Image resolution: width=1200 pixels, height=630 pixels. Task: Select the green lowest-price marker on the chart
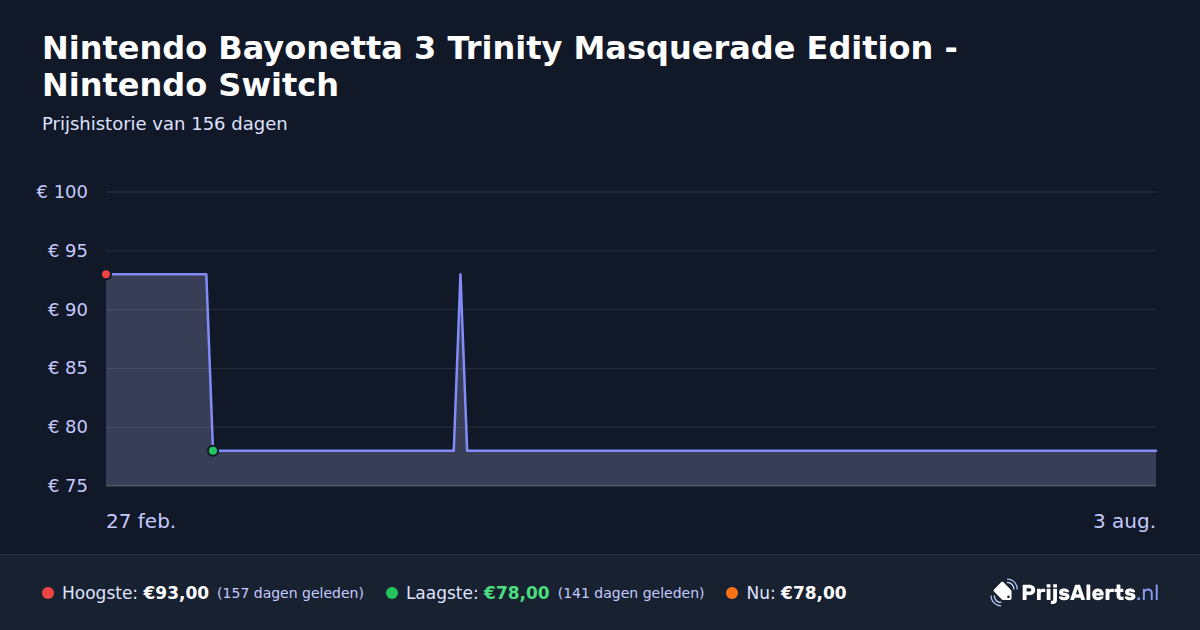pos(213,451)
